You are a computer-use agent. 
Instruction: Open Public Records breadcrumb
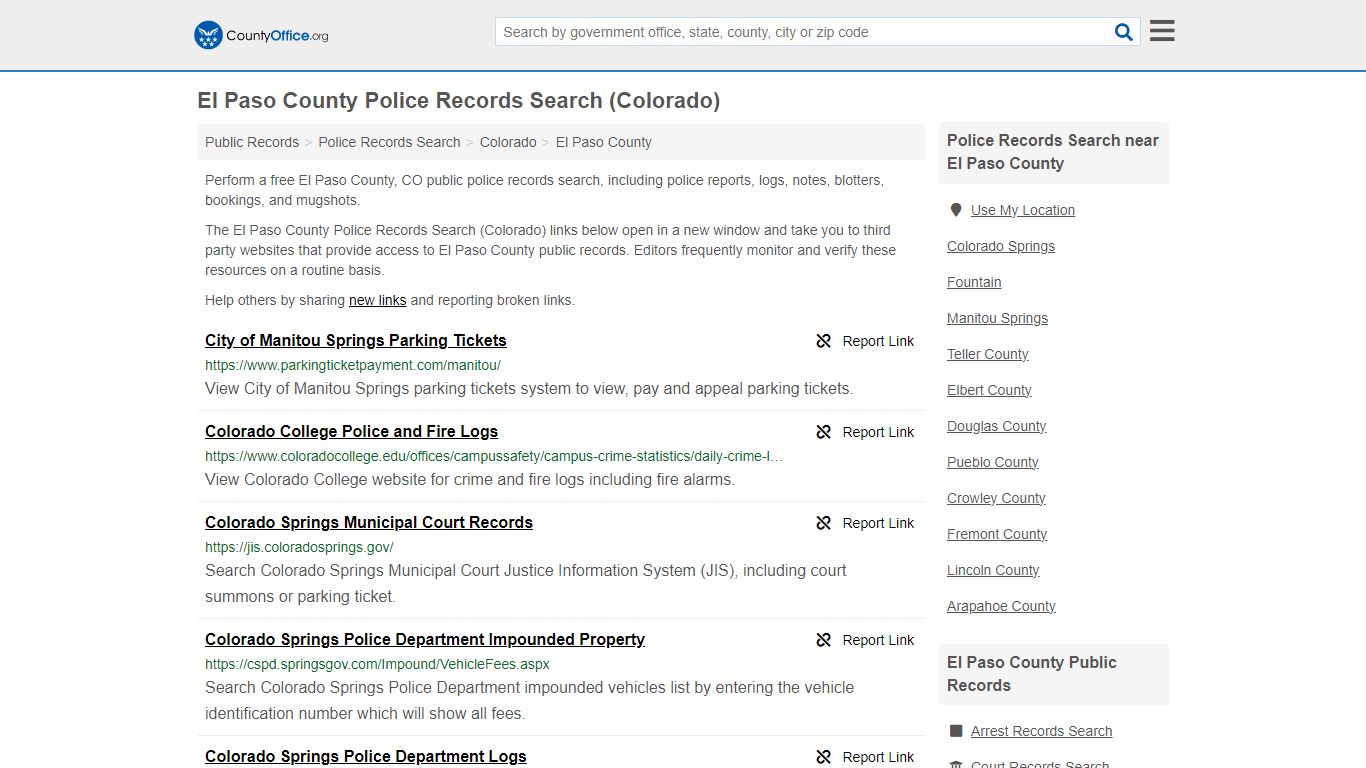(252, 142)
